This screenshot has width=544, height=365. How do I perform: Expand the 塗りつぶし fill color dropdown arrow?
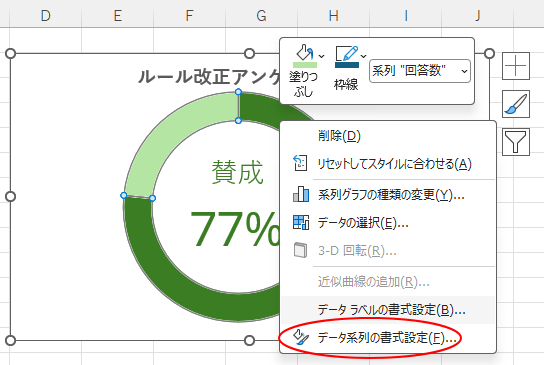(x=322, y=56)
